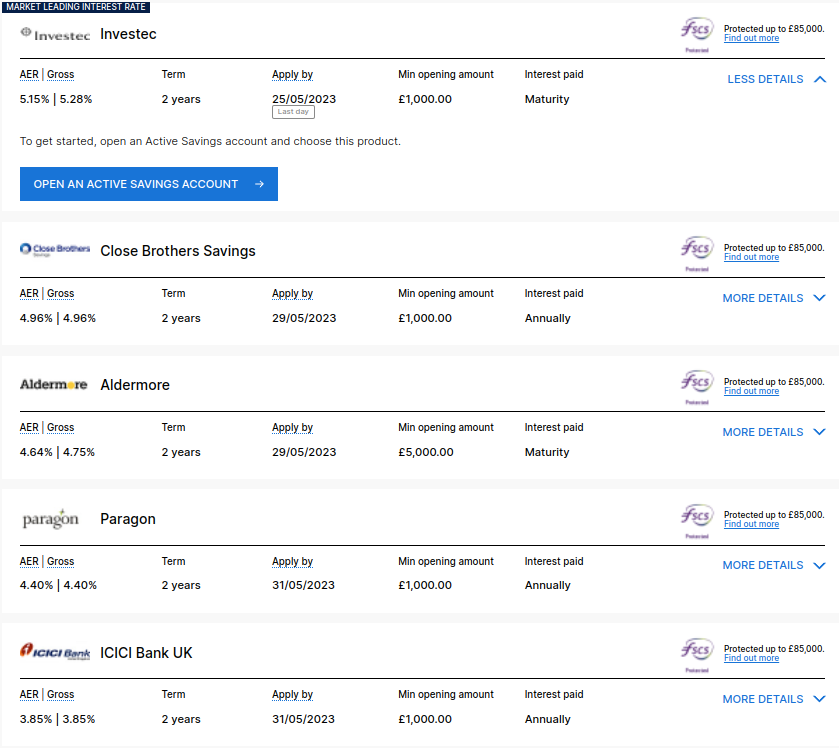Click the 'To get started' instruction text

coord(210,141)
